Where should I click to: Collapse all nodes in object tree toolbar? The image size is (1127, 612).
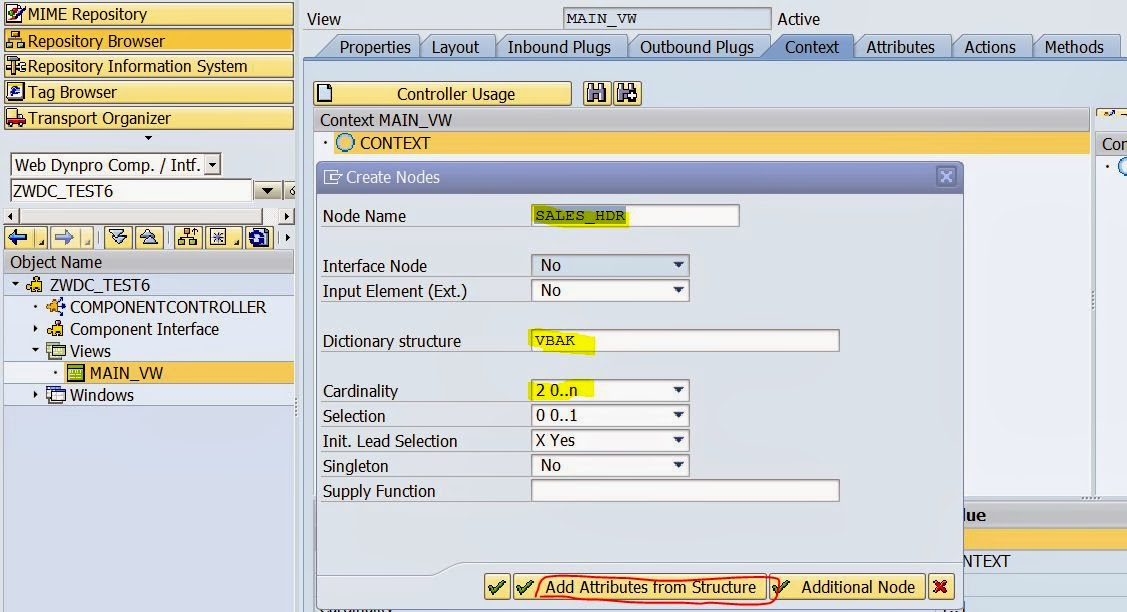149,237
